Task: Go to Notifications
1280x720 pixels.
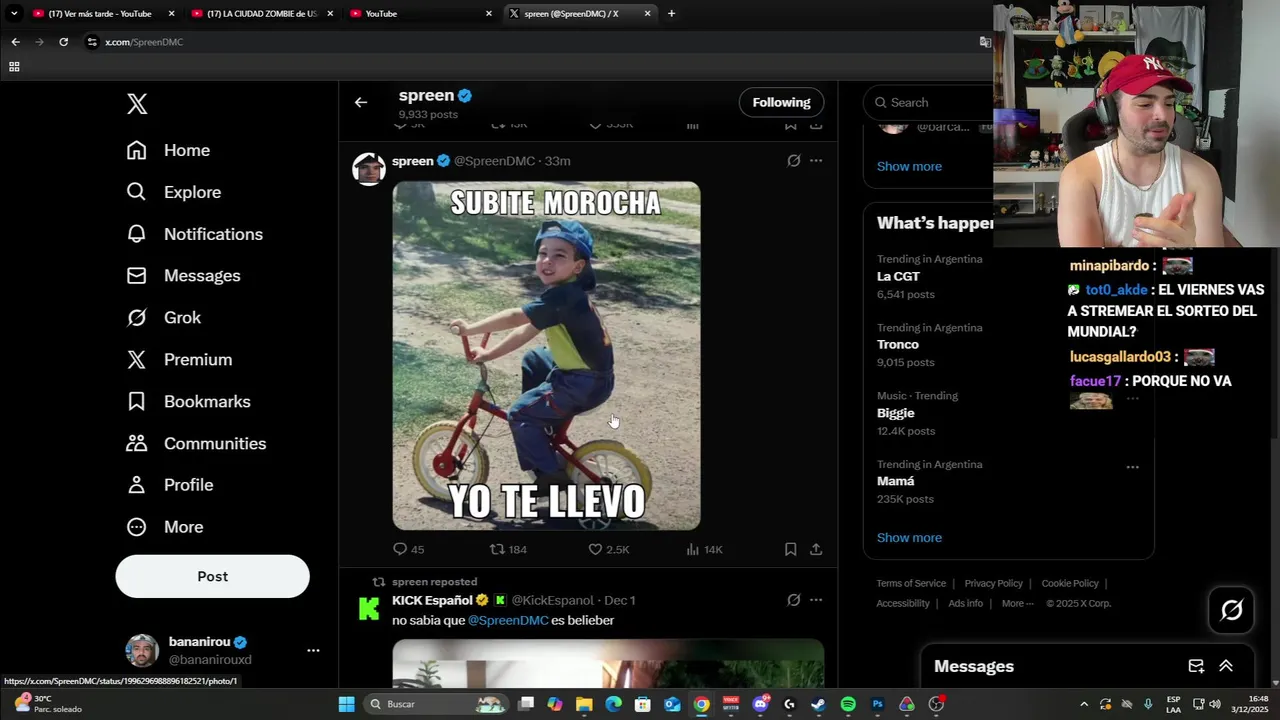Action: (x=195, y=234)
